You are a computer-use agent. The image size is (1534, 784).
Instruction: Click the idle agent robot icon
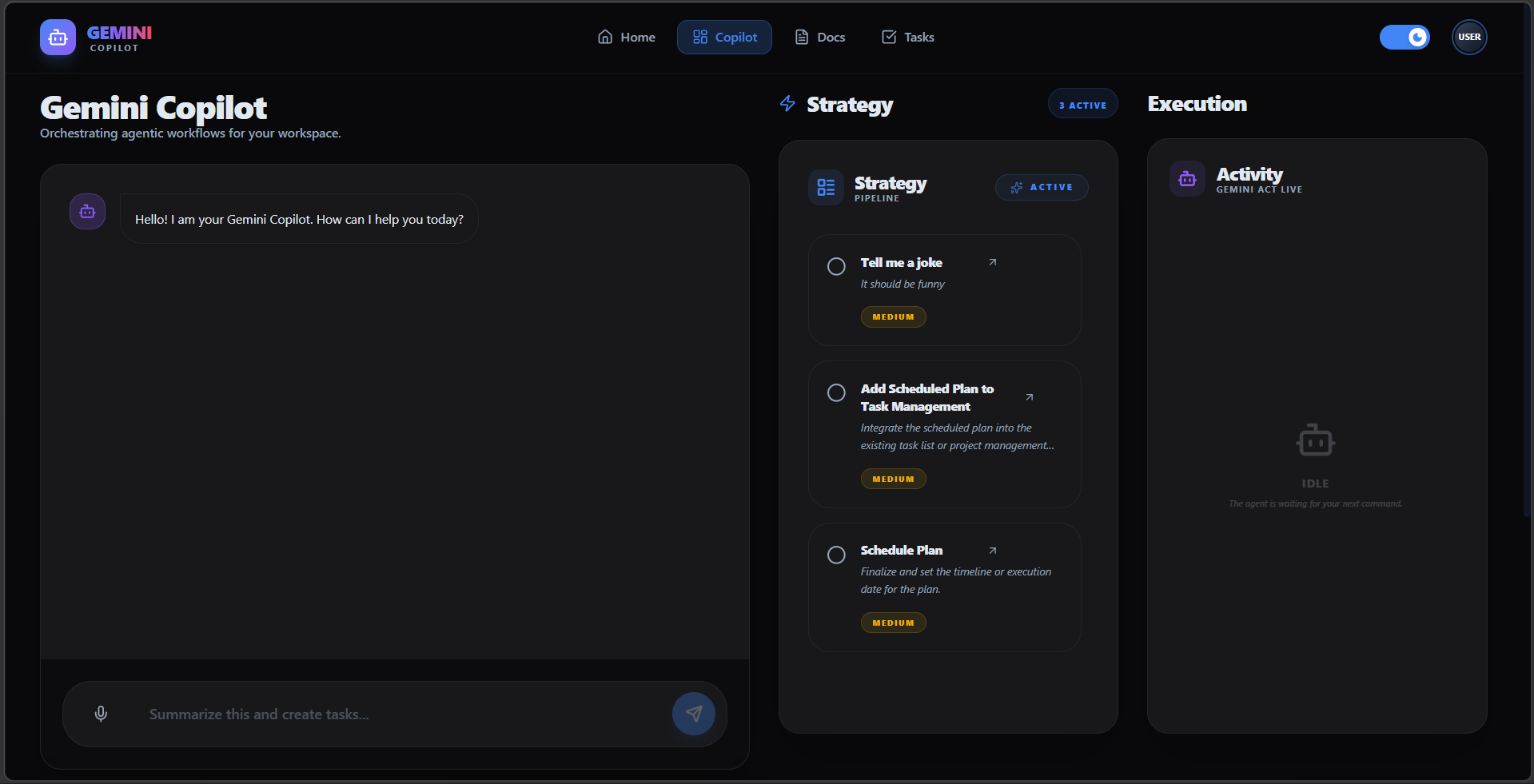[x=1315, y=440]
